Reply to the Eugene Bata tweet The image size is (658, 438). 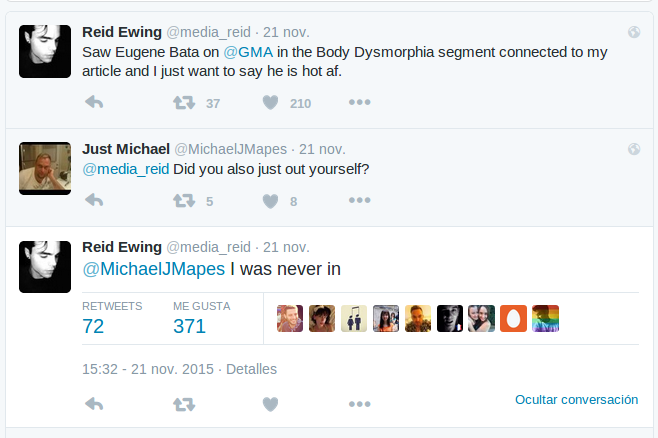[95, 103]
